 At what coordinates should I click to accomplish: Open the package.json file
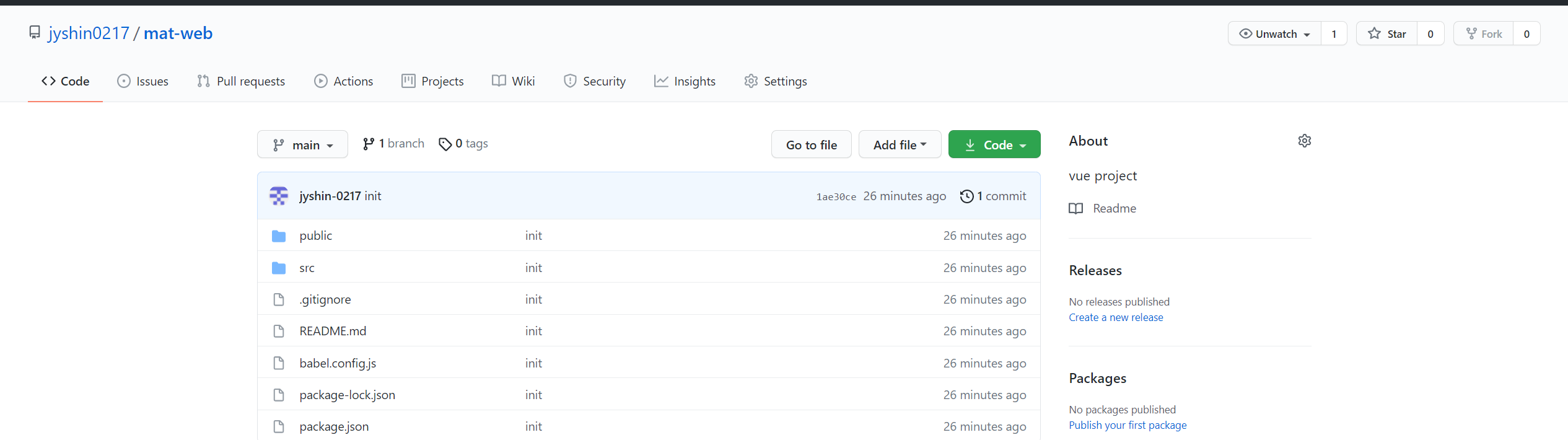(x=334, y=426)
